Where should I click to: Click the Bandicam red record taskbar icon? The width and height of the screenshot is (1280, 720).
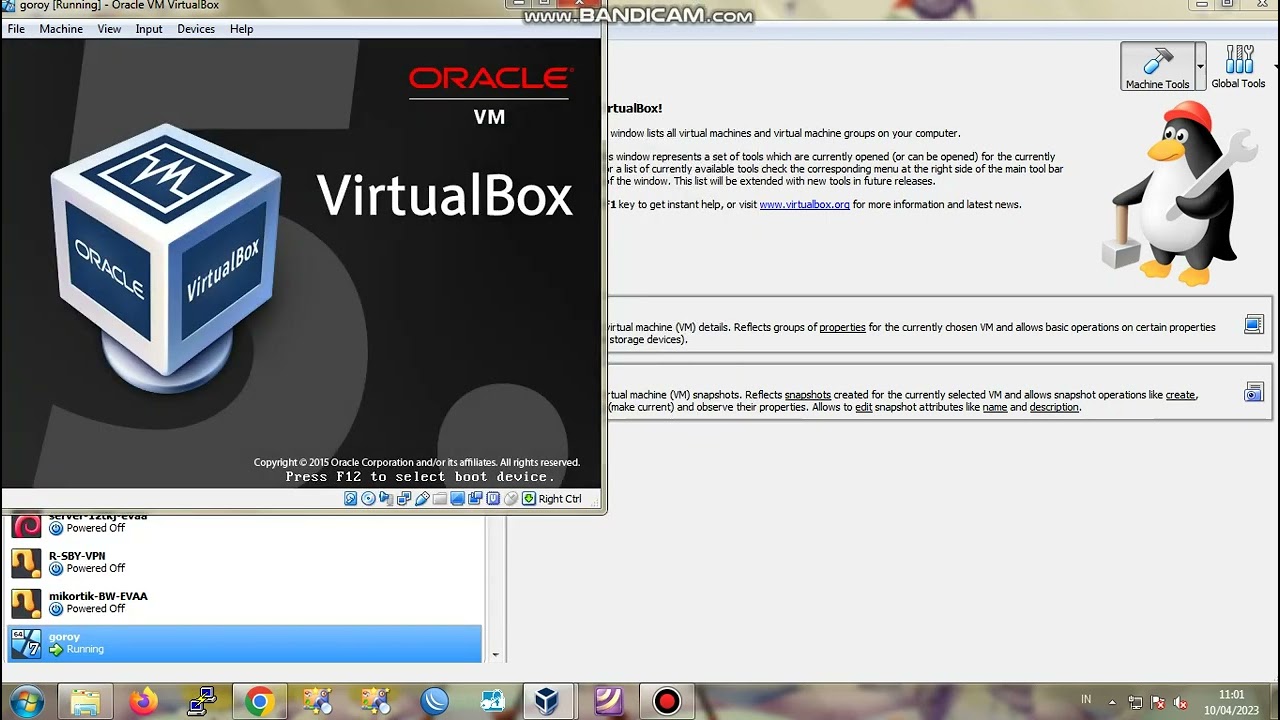(666, 702)
